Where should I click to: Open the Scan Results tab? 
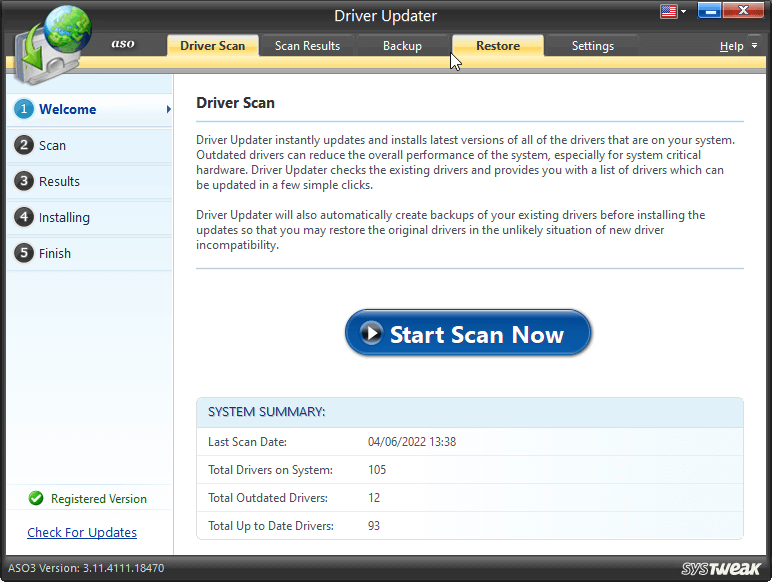point(307,46)
